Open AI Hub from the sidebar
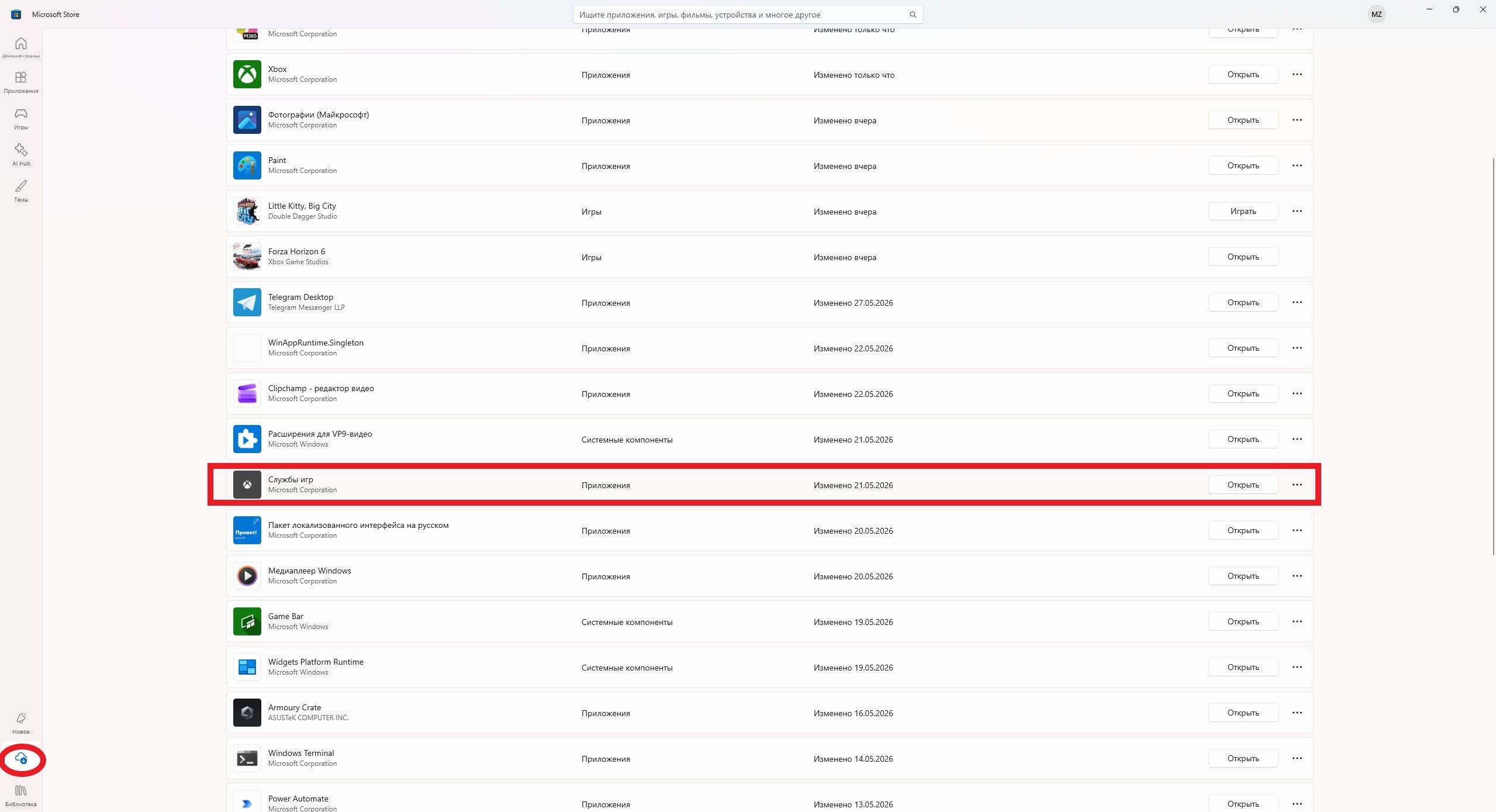The image size is (1496, 812). coord(21,155)
